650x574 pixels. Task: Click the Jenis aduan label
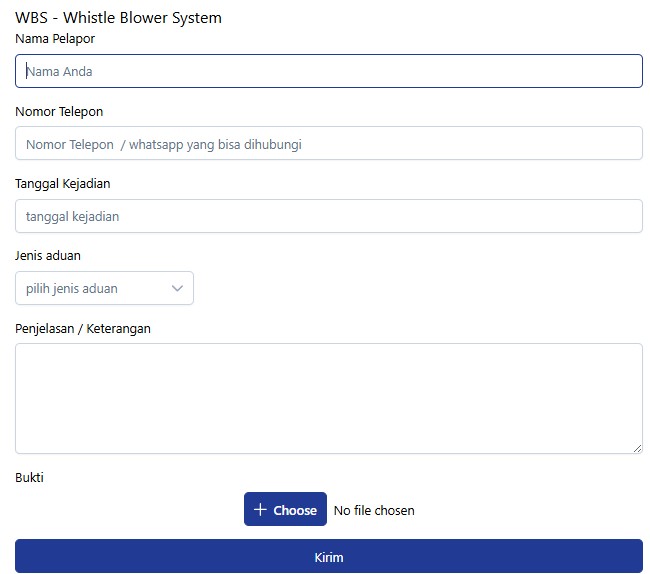coord(48,256)
